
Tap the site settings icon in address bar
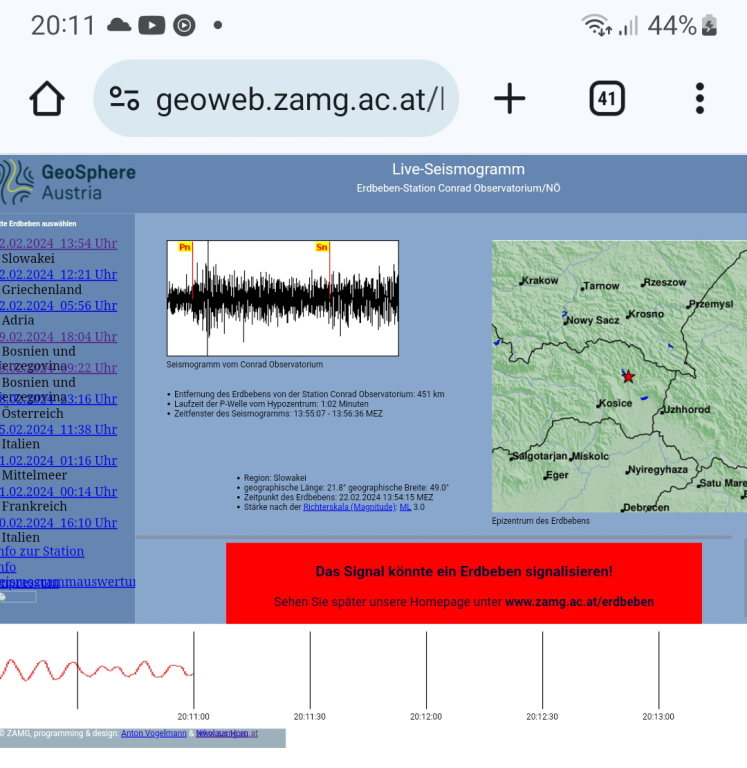[124, 99]
